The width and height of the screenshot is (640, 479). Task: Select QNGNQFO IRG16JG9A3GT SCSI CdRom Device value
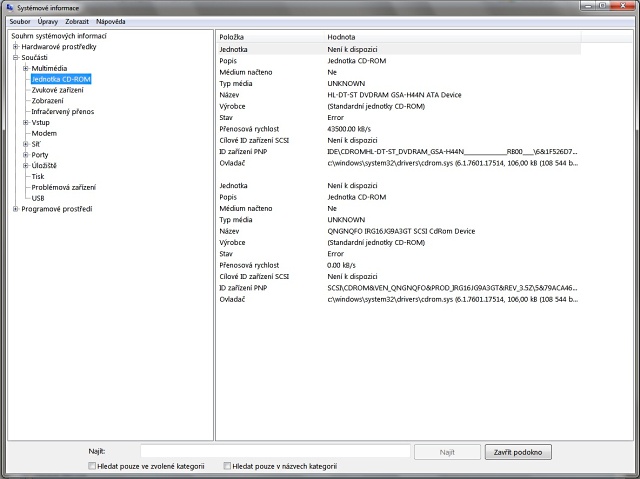[401, 231]
